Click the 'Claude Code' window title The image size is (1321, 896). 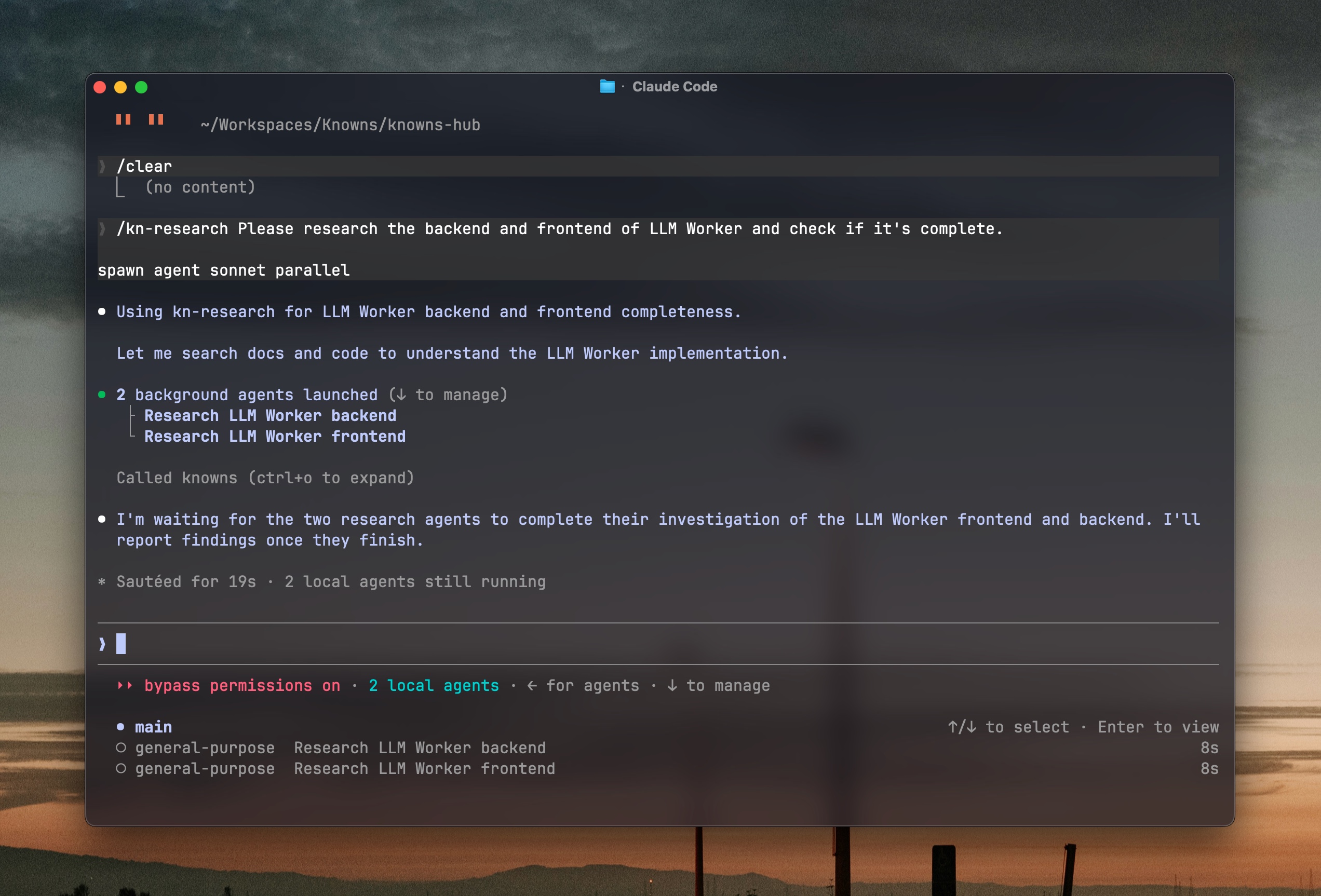point(675,86)
